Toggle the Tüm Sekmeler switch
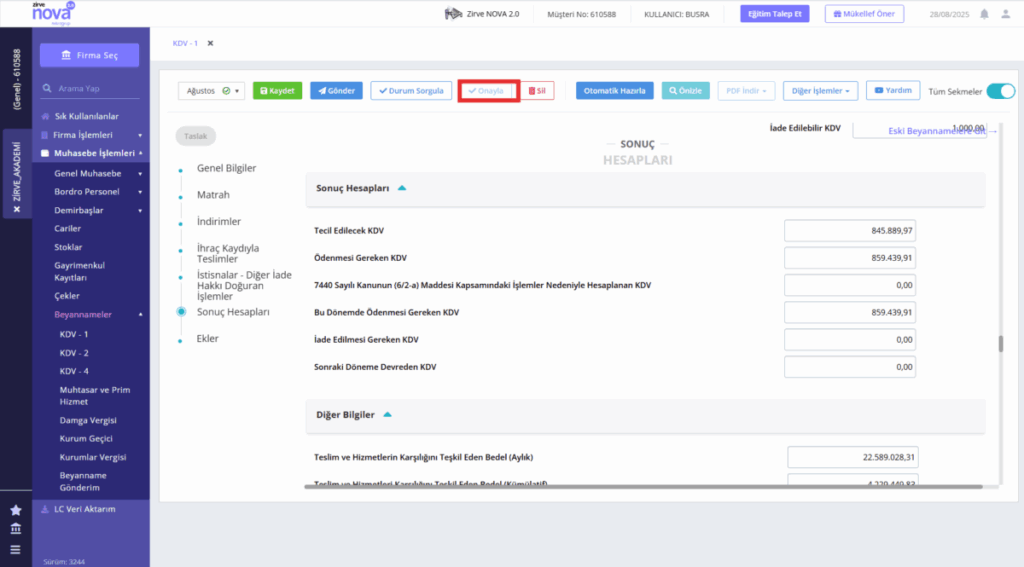This screenshot has height=567, width=1024. pos(1000,91)
